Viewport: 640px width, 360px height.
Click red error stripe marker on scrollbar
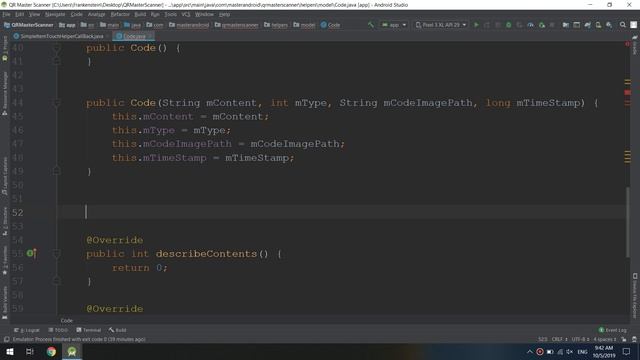tap(627, 93)
